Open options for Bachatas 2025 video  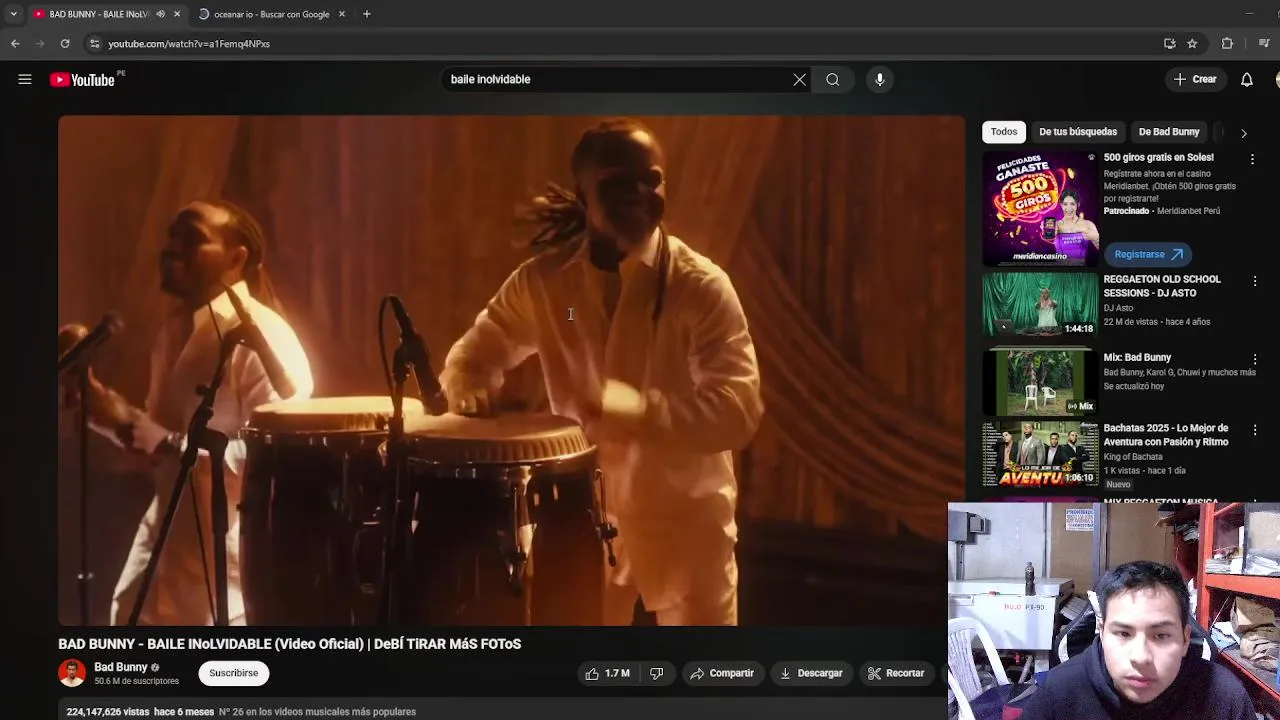coord(1254,431)
